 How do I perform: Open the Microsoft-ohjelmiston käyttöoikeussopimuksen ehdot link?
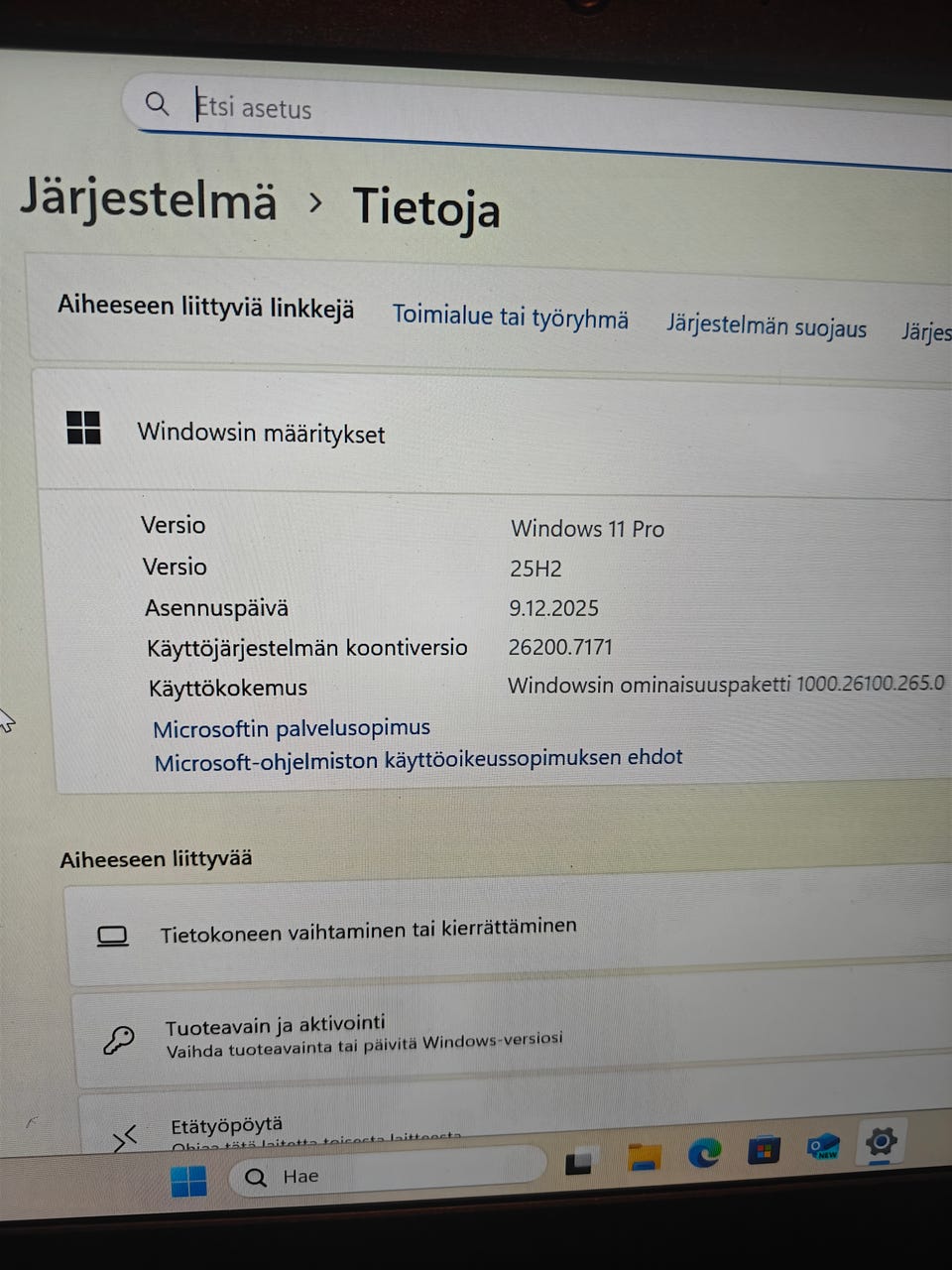coord(418,760)
